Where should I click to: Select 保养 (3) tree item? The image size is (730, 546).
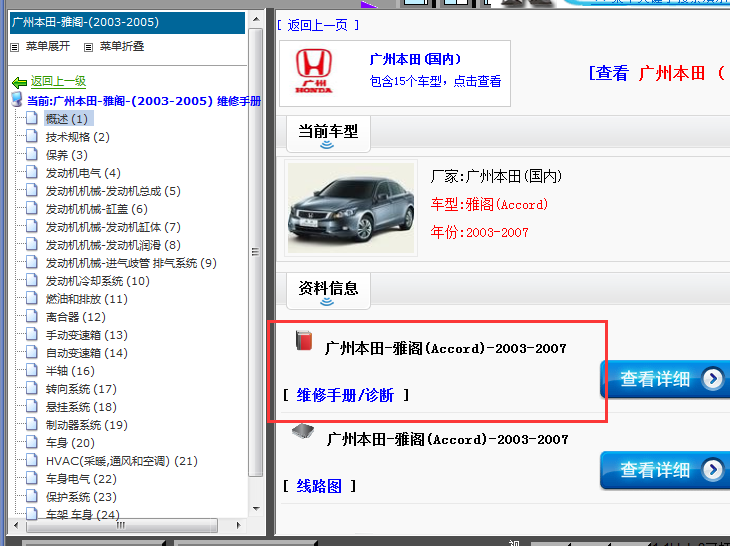(67, 155)
